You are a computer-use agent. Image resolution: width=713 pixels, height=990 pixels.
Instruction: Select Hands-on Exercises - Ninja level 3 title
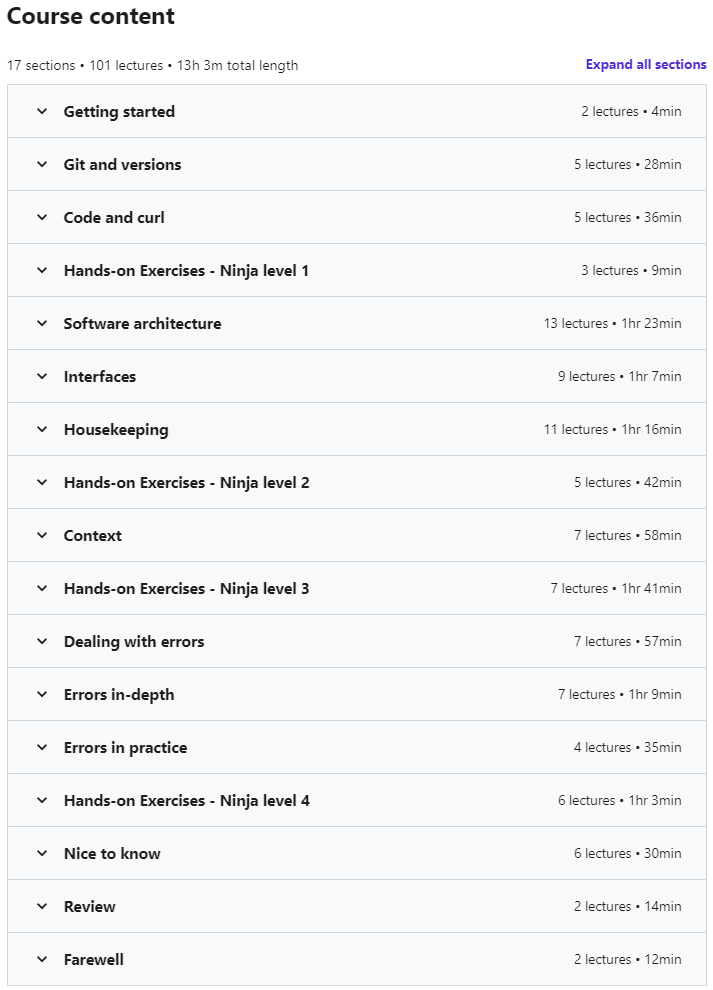186,588
